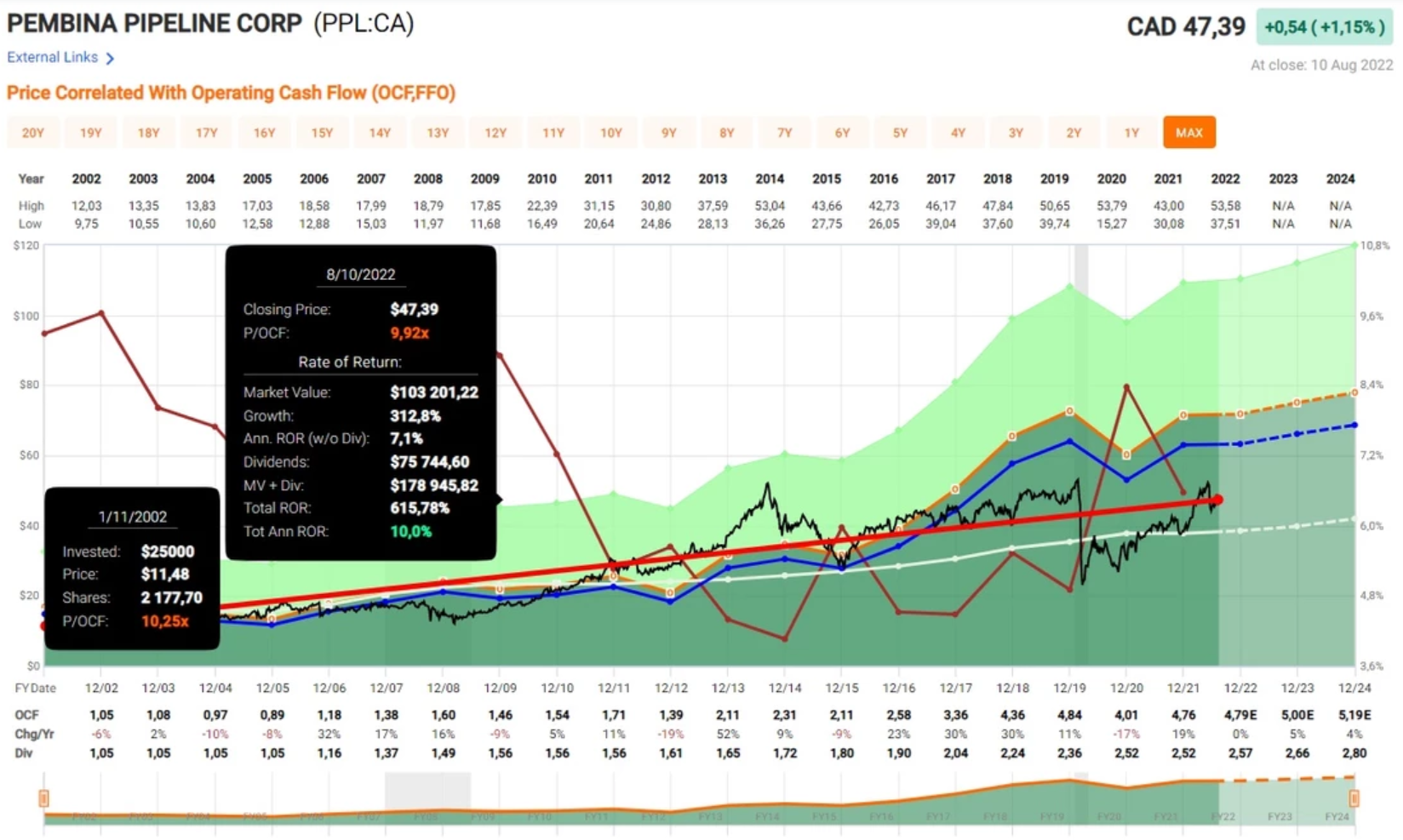Toggle the 2Y timeframe
The height and width of the screenshot is (840, 1403).
(1074, 132)
